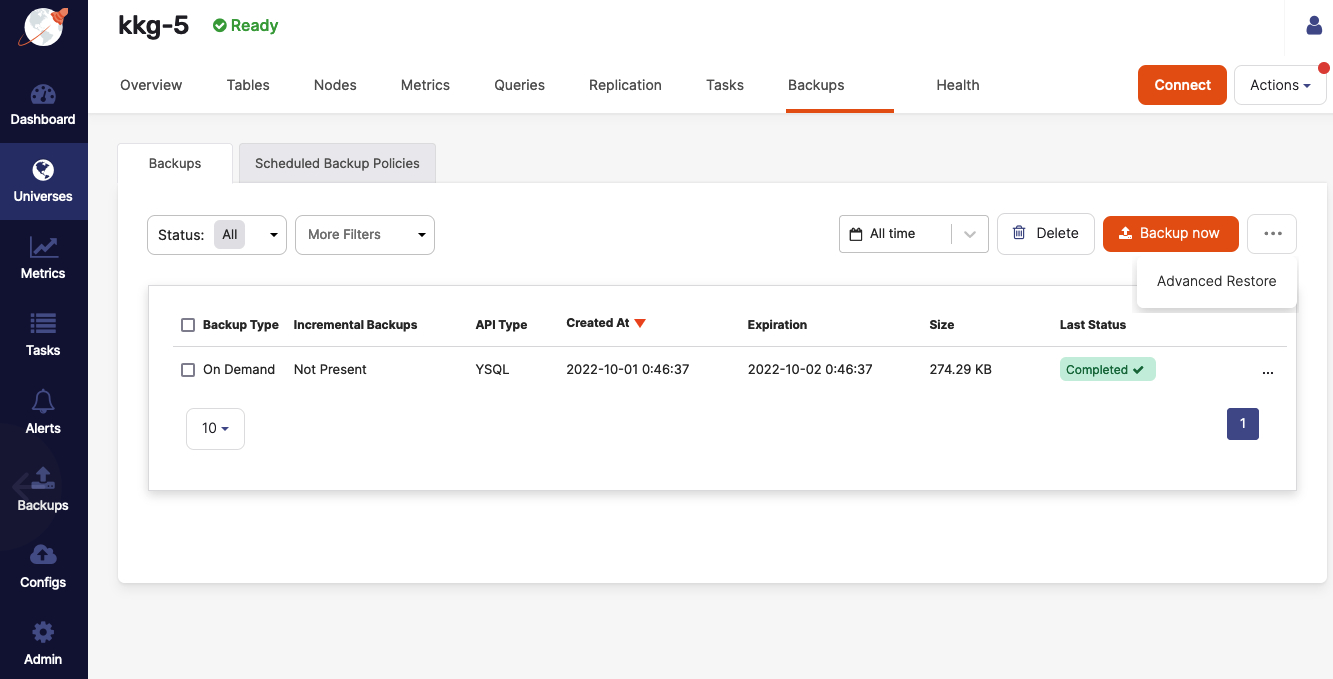Click the YugabyteDB logo icon

click(43, 27)
